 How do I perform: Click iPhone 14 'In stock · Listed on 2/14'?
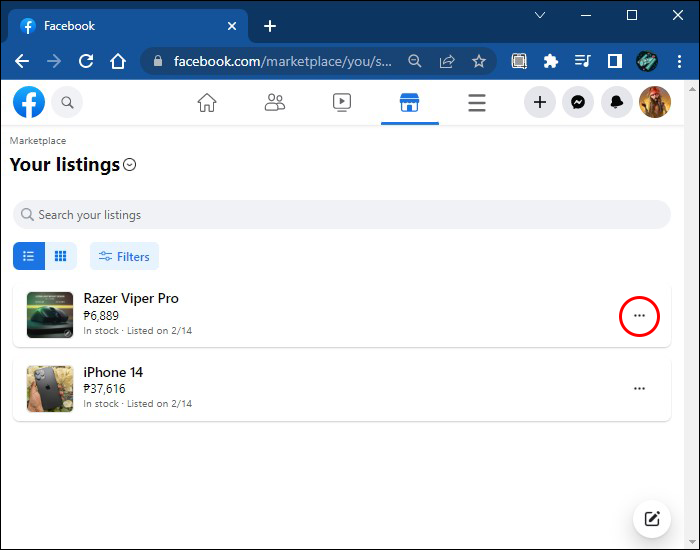click(x=138, y=404)
